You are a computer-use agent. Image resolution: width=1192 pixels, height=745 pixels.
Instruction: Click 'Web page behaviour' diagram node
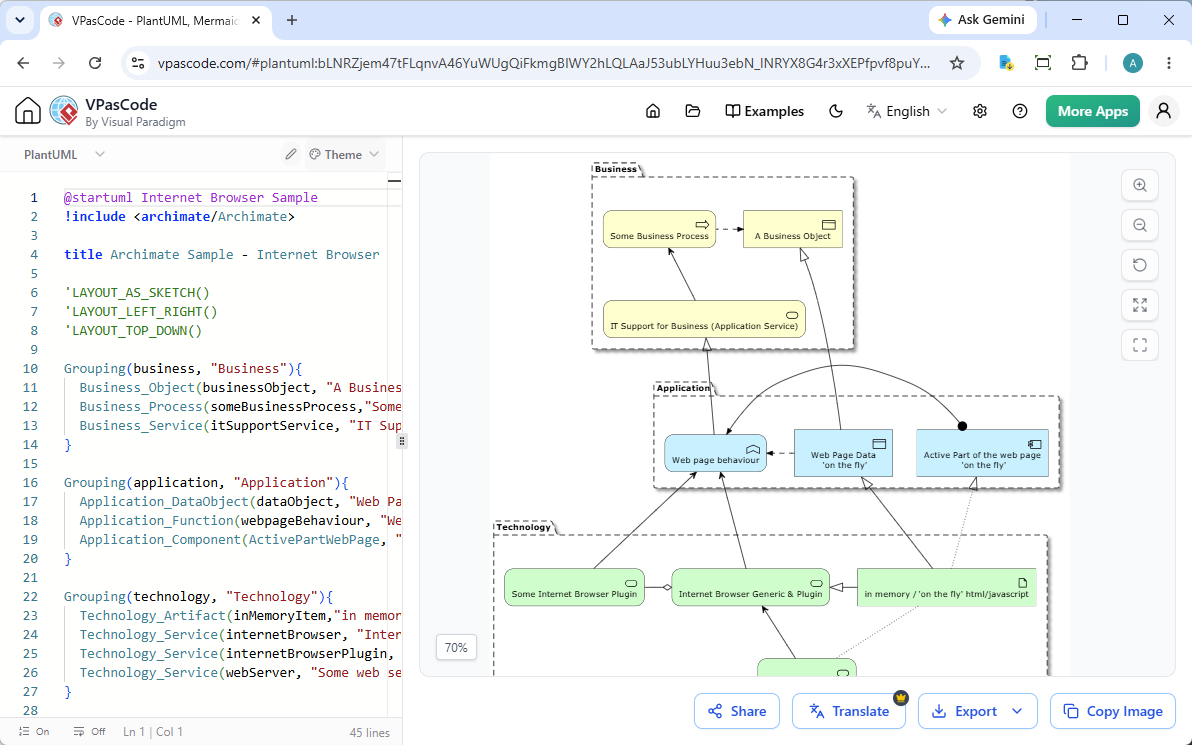coord(715,453)
